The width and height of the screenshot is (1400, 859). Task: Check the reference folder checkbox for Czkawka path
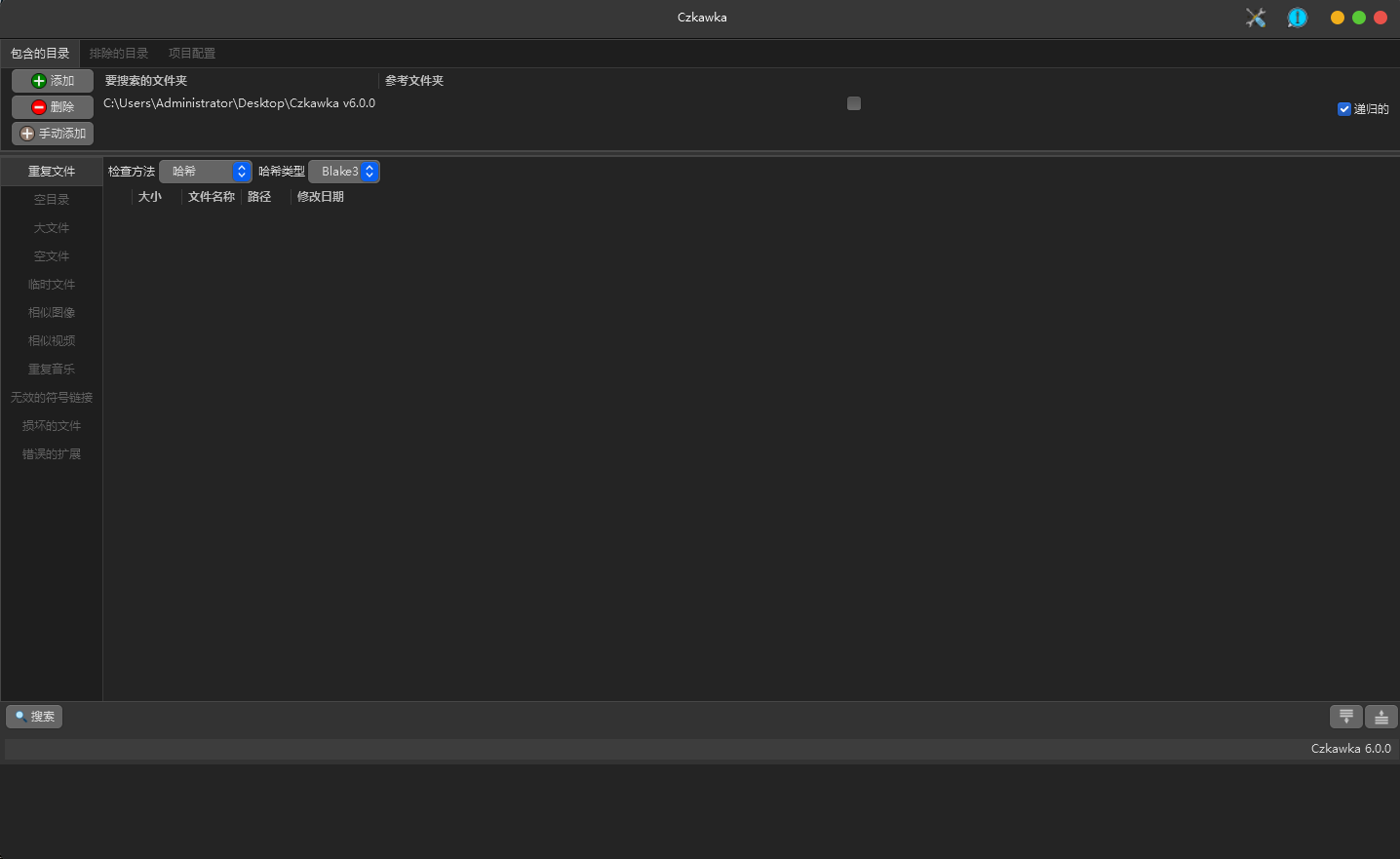854,103
